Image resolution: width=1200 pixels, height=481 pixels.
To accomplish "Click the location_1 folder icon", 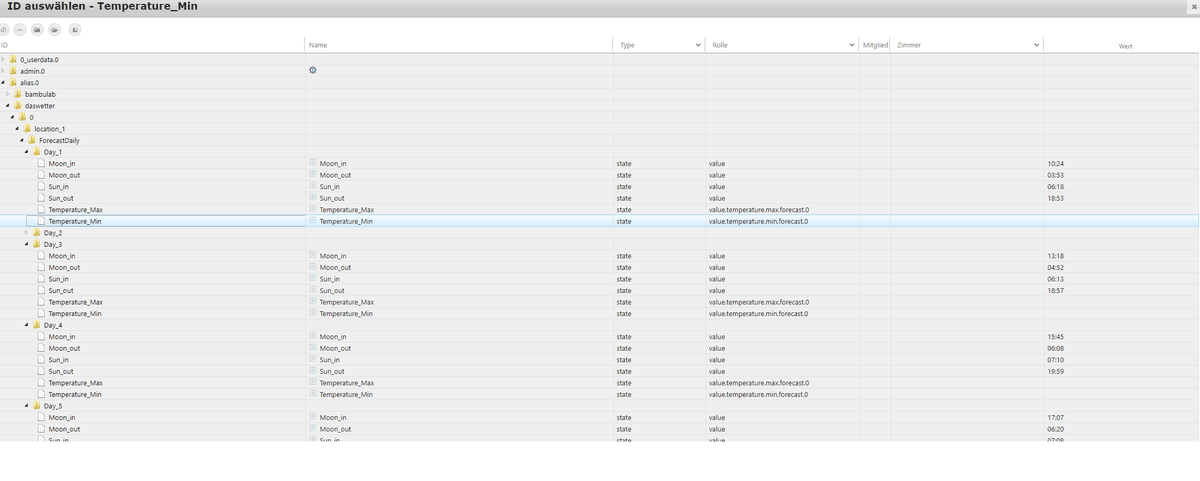I will [28, 129].
